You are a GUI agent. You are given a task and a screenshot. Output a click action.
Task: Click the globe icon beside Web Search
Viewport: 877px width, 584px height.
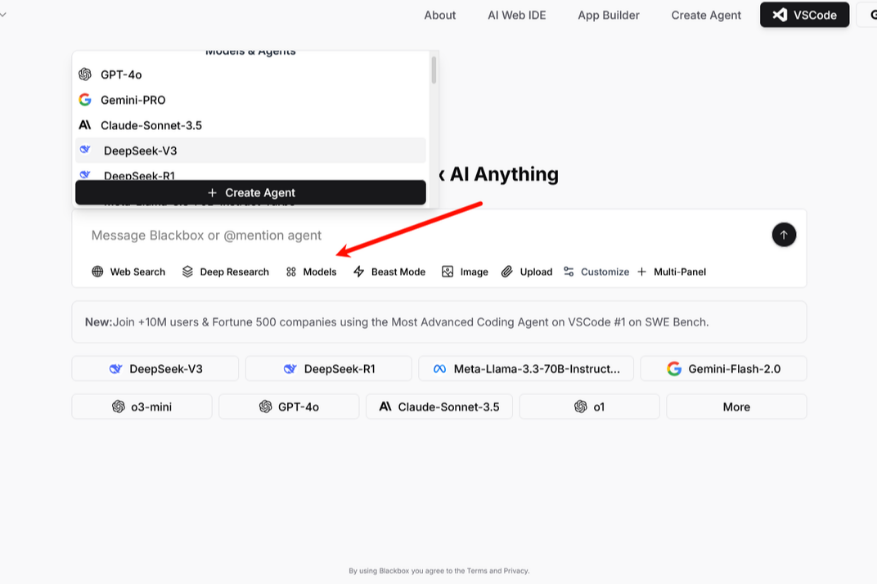97,272
